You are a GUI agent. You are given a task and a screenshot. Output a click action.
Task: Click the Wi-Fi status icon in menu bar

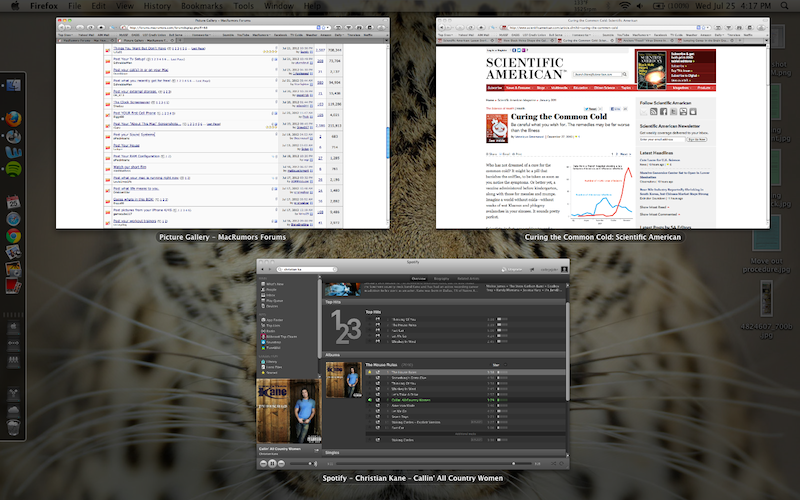[624, 6]
